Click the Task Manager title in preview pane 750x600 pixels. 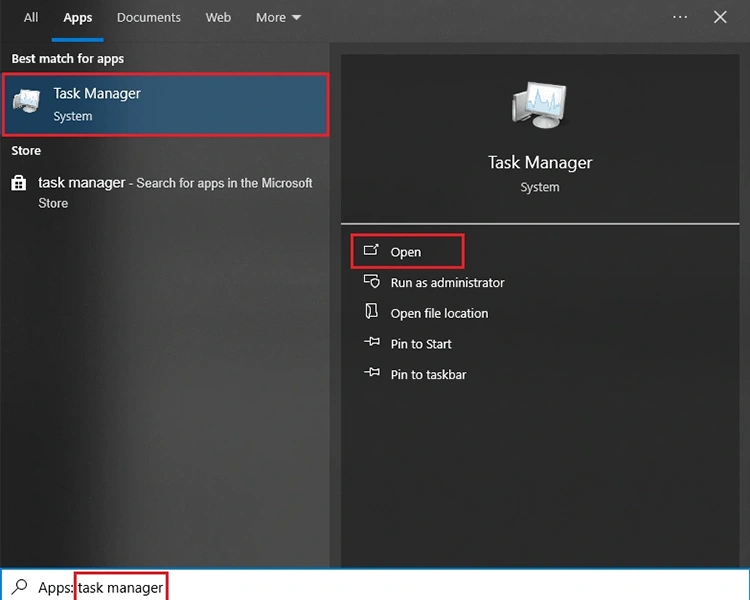pos(540,163)
